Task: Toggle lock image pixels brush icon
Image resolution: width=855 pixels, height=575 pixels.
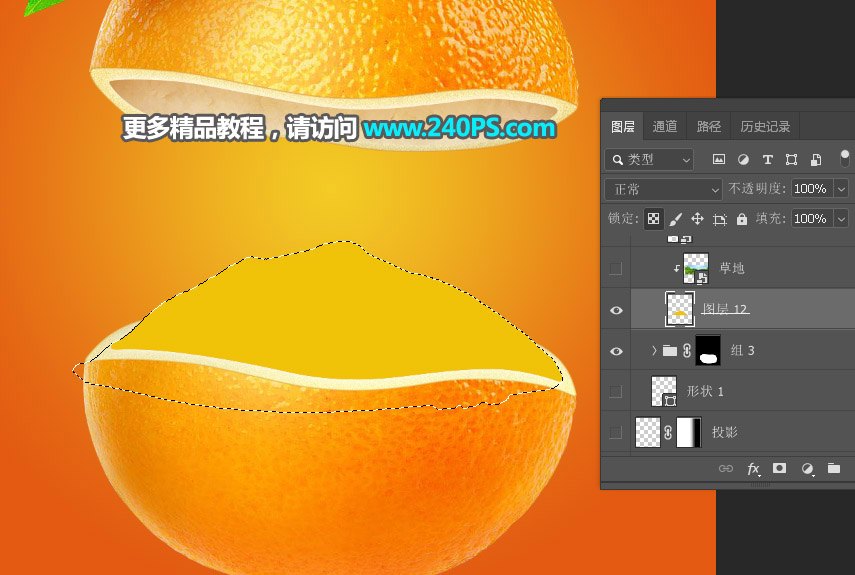Action: click(x=676, y=219)
